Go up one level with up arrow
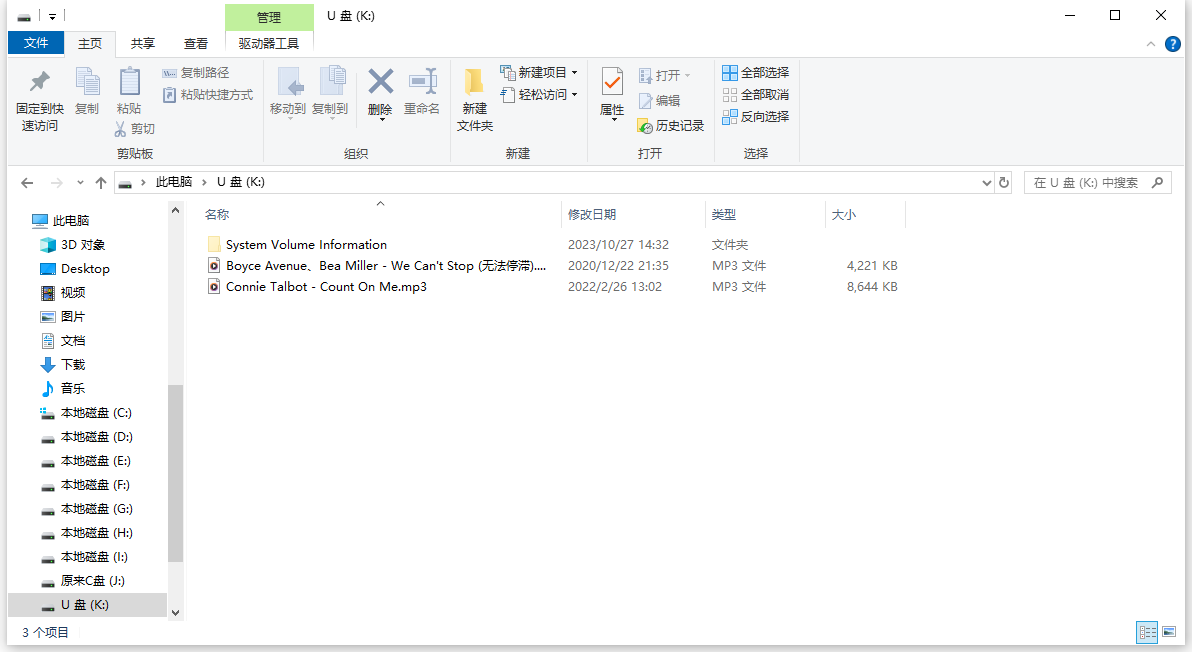The image size is (1192, 652). click(101, 183)
